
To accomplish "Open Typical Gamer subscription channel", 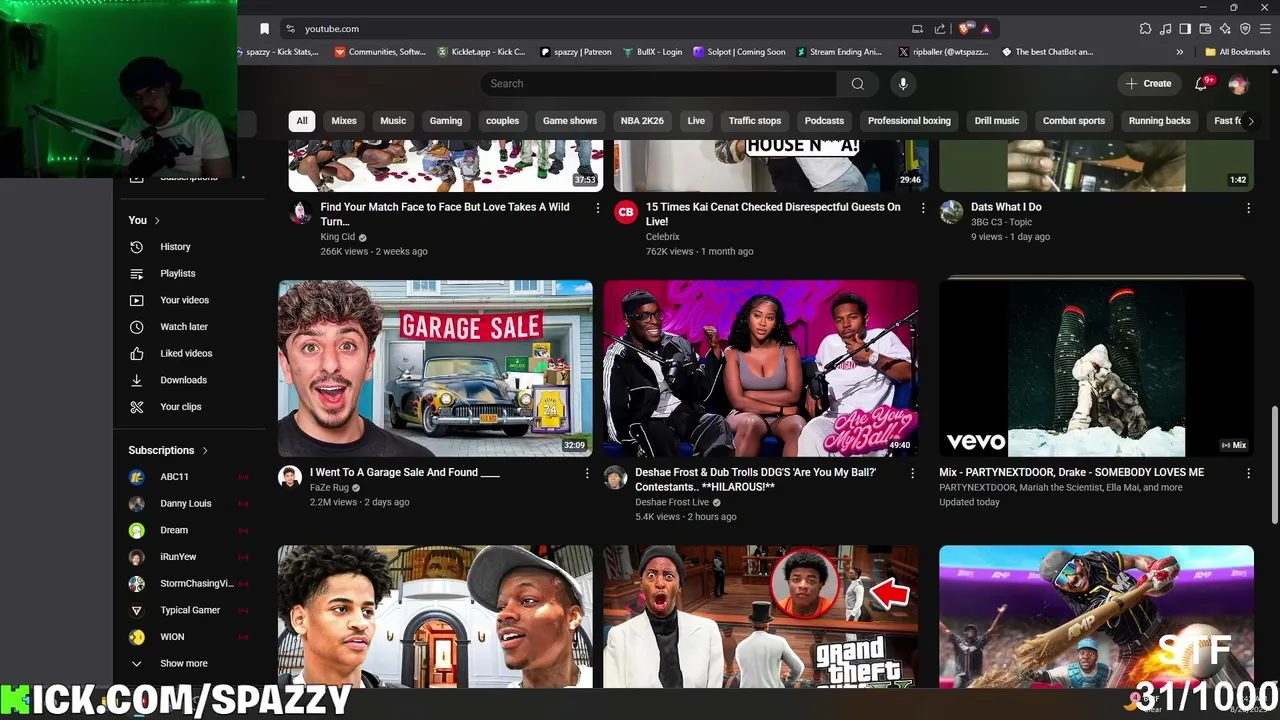I will [190, 610].
